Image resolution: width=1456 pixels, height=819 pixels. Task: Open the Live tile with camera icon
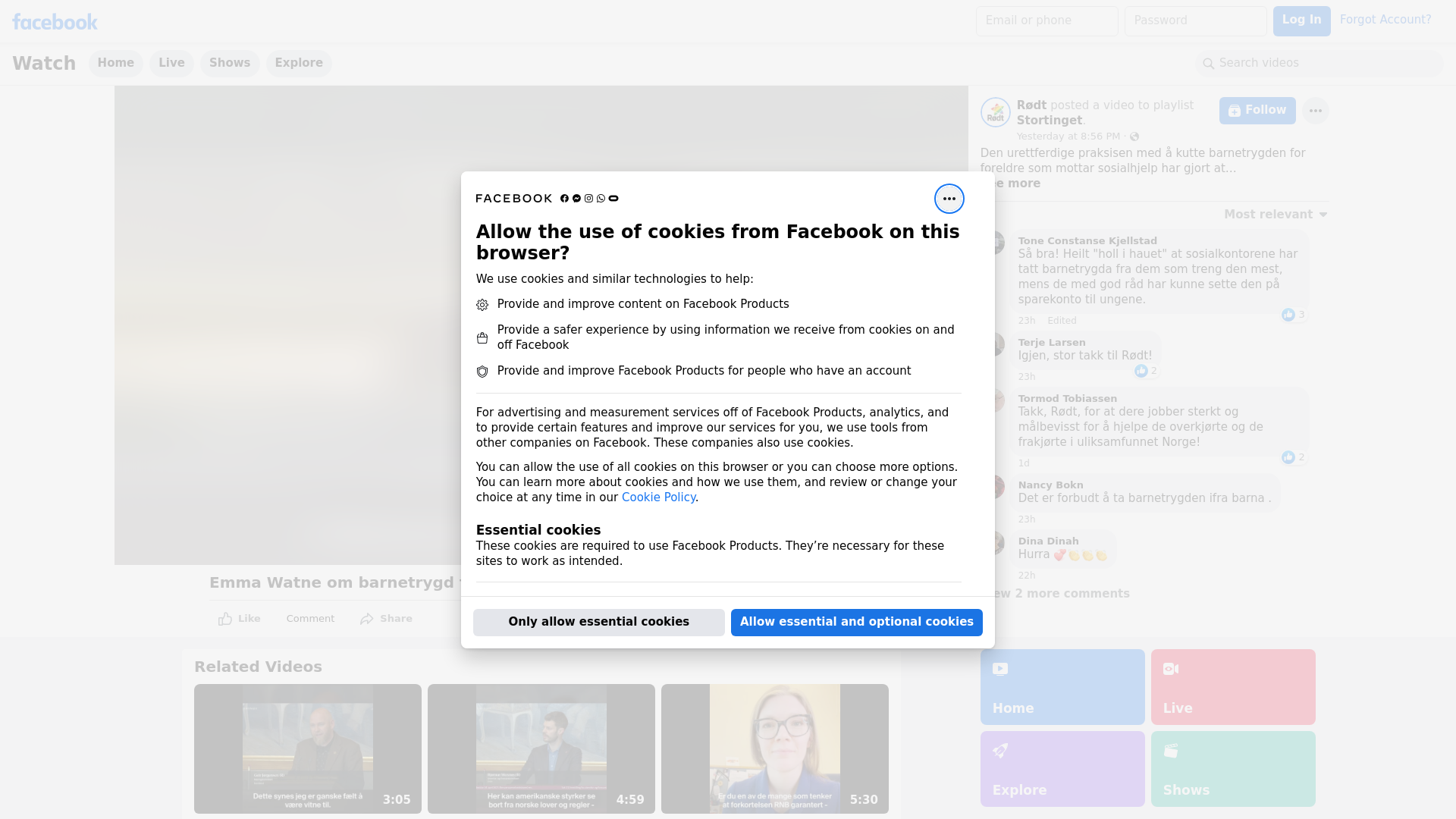(x=1232, y=686)
